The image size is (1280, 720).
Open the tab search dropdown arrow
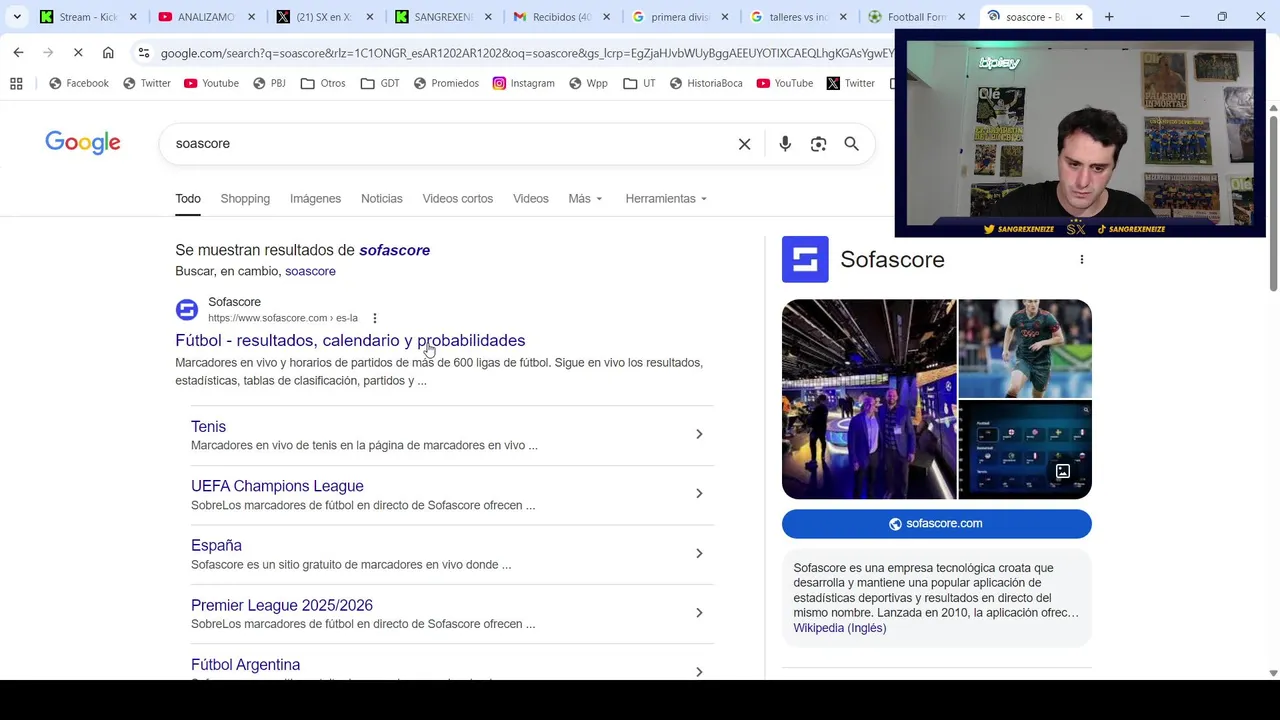point(17,17)
